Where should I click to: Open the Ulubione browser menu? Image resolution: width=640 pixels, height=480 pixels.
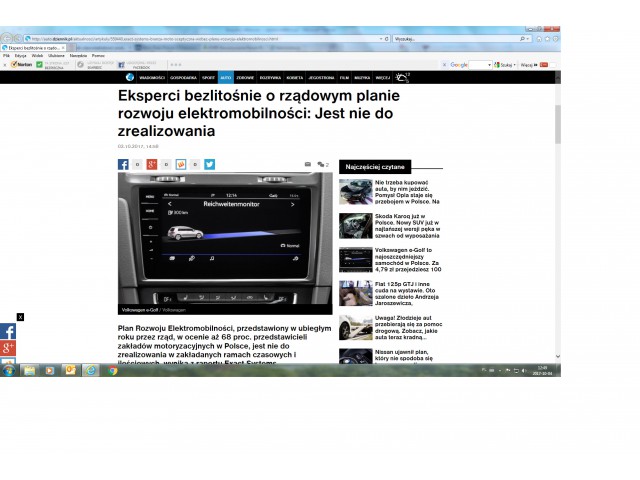coord(57,55)
